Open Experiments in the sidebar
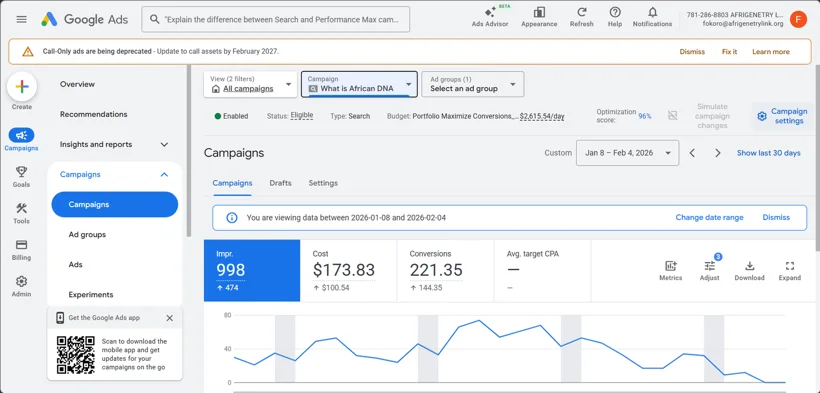820x393 pixels. tap(91, 295)
